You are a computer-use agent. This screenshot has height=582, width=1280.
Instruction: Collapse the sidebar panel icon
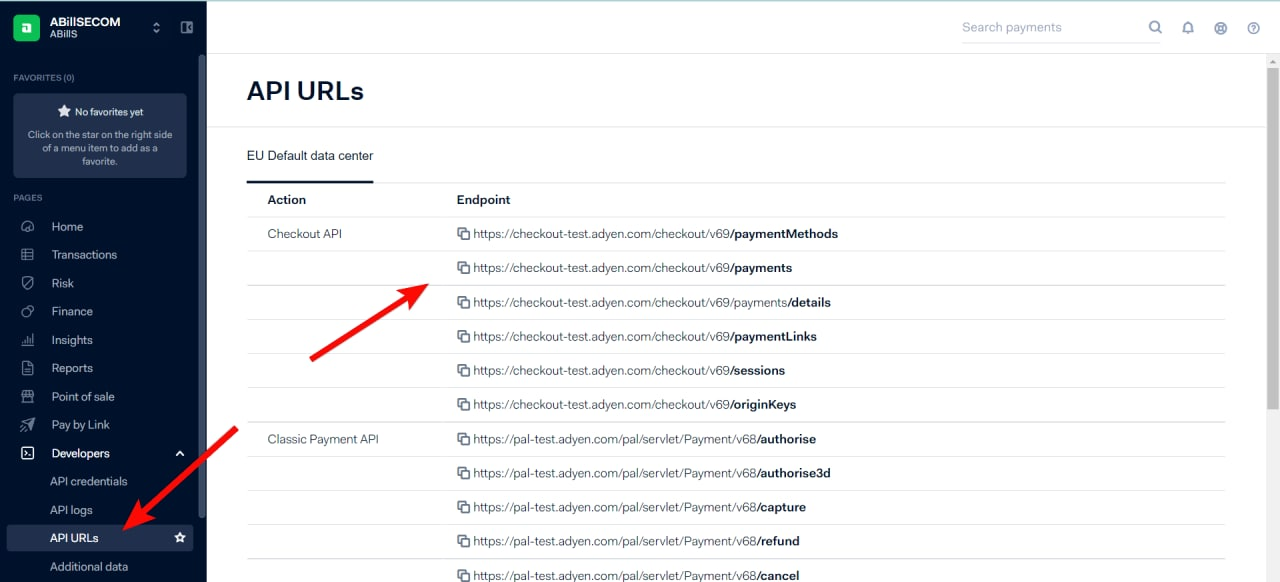186,27
